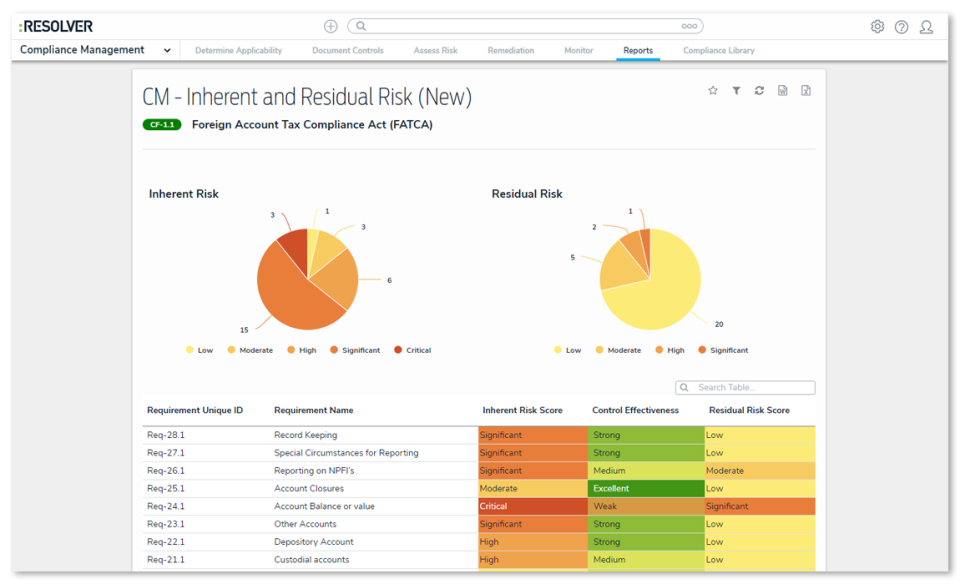
Task: Open the user profile icon
Action: point(926,27)
